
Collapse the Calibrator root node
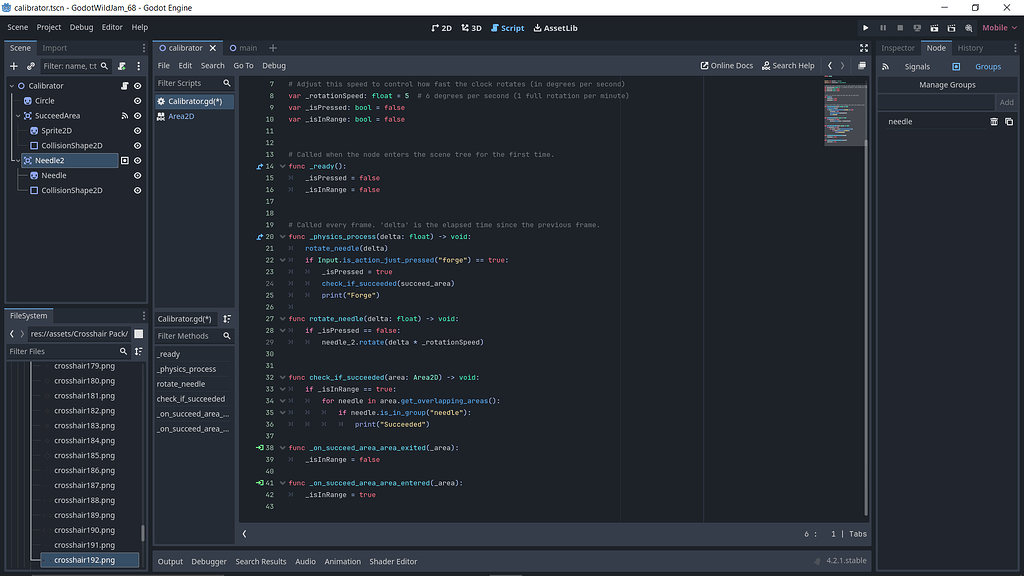11,86
